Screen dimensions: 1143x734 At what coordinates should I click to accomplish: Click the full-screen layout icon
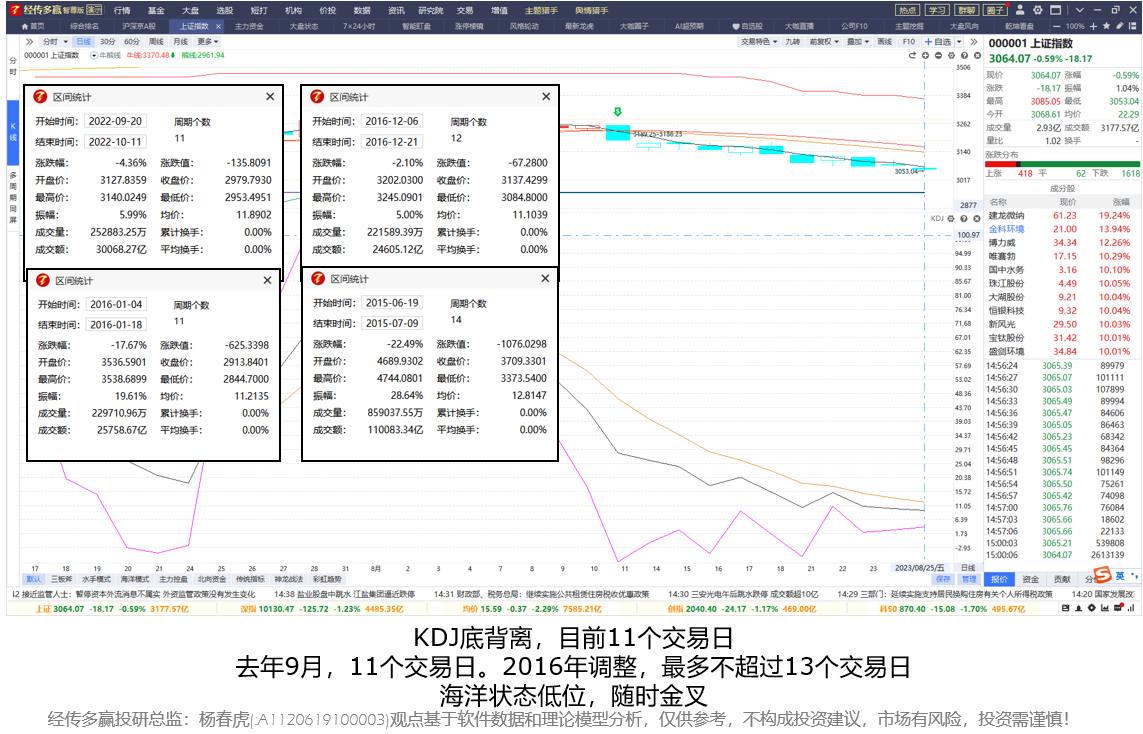tap(1056, 10)
